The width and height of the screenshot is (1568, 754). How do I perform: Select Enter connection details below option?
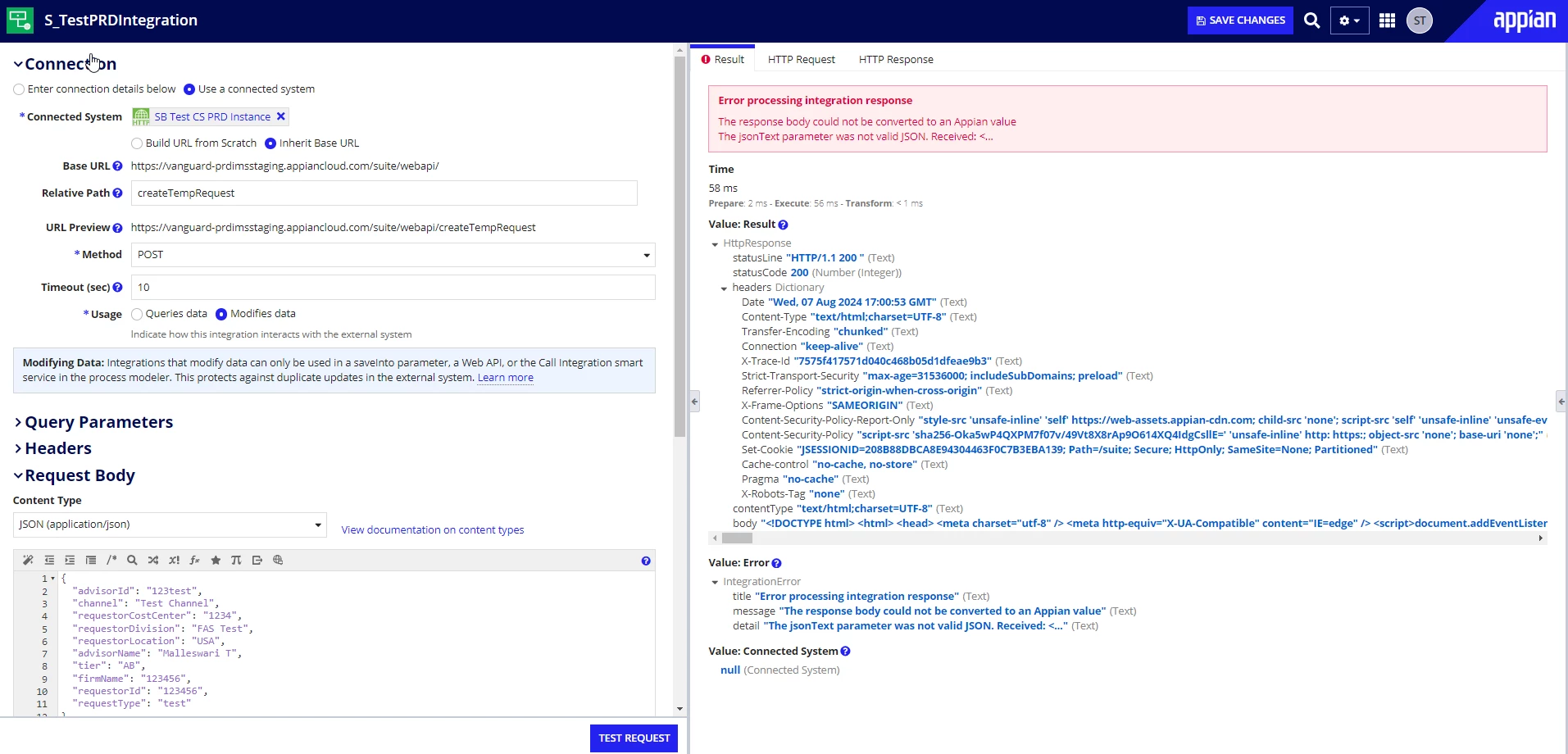point(19,89)
